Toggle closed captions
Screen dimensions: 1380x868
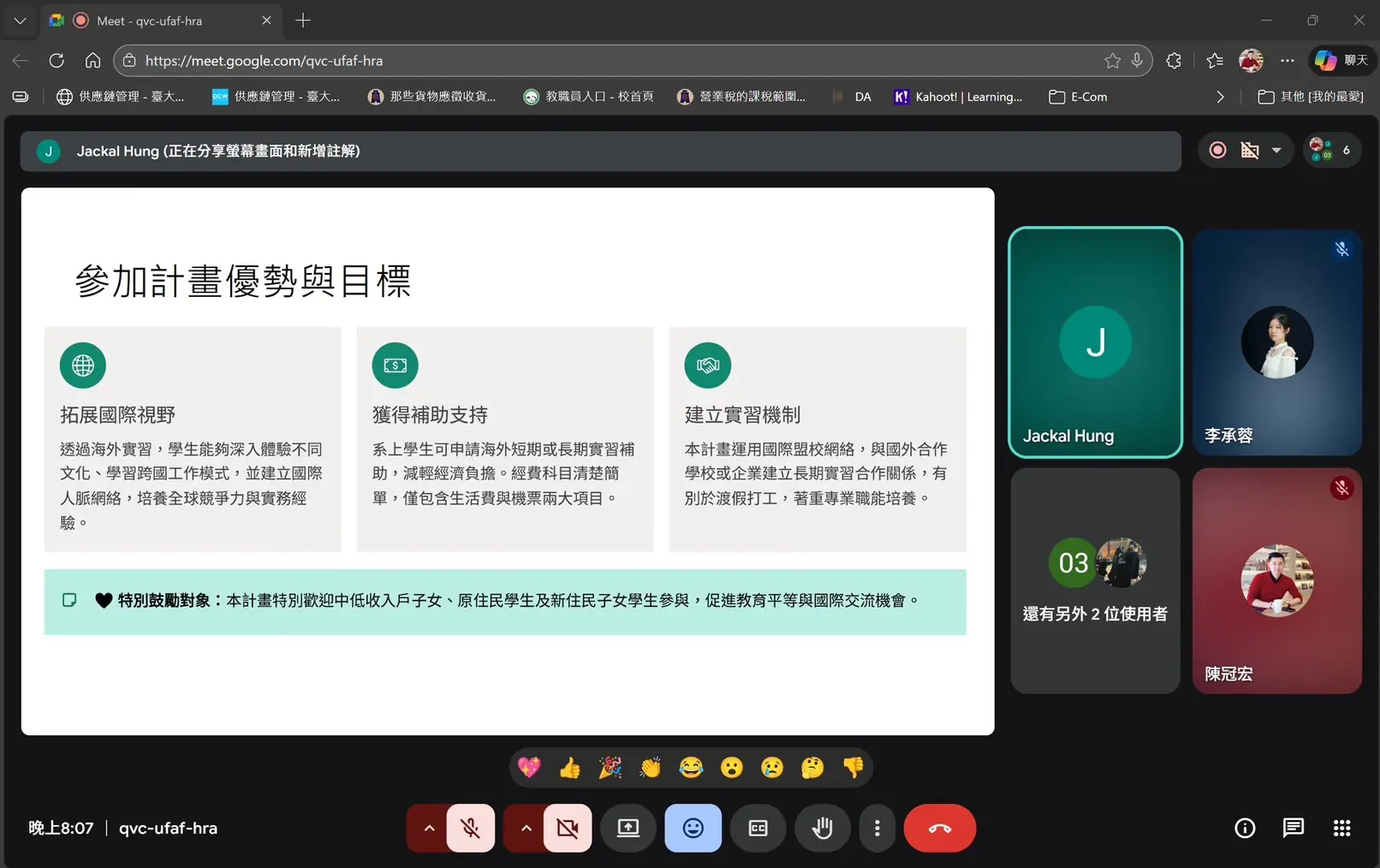point(758,828)
